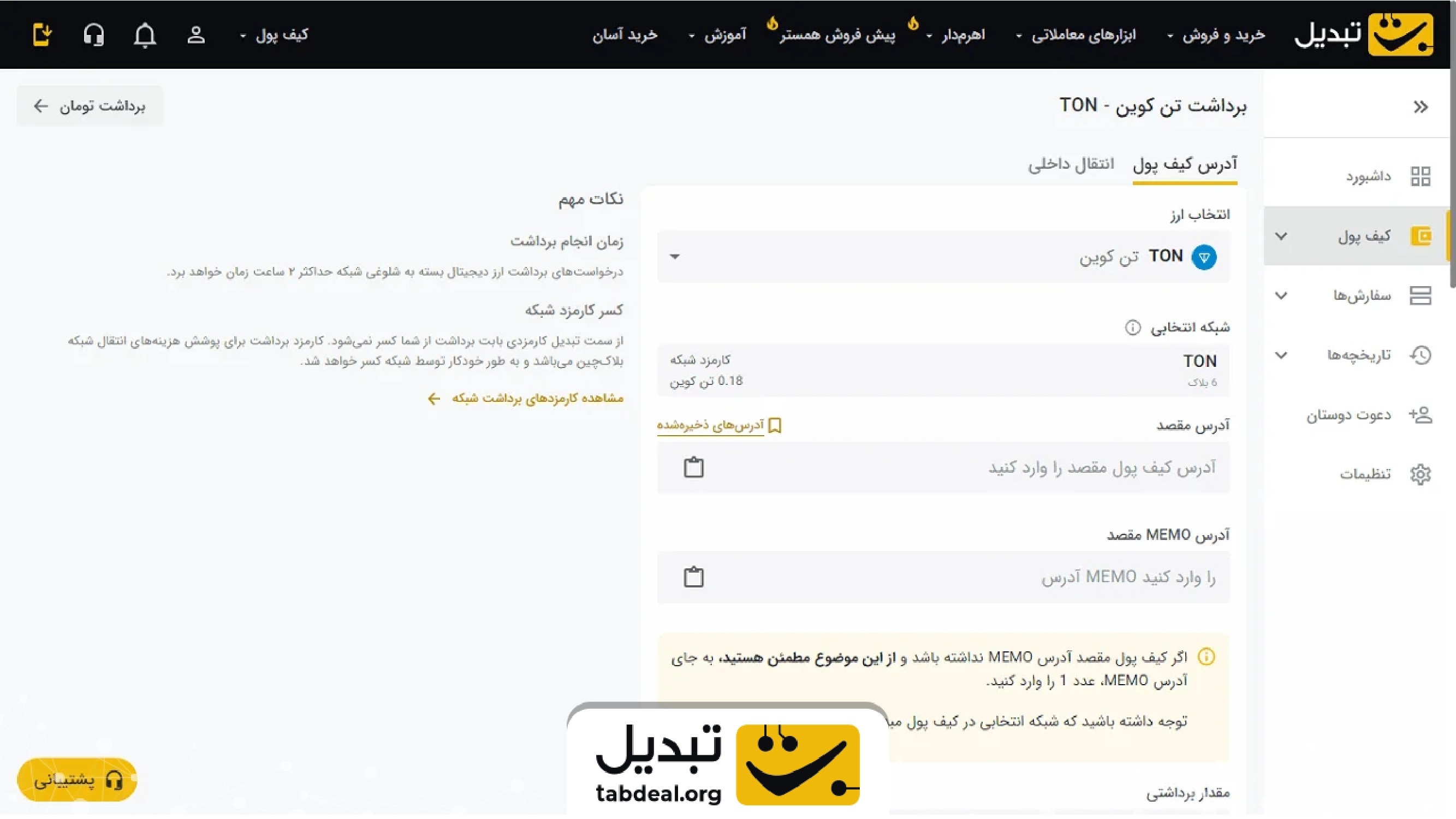Open مشاهده کارمزدهای برداشت شبکه link
This screenshot has height=819, width=1456.
pyautogui.click(x=526, y=399)
